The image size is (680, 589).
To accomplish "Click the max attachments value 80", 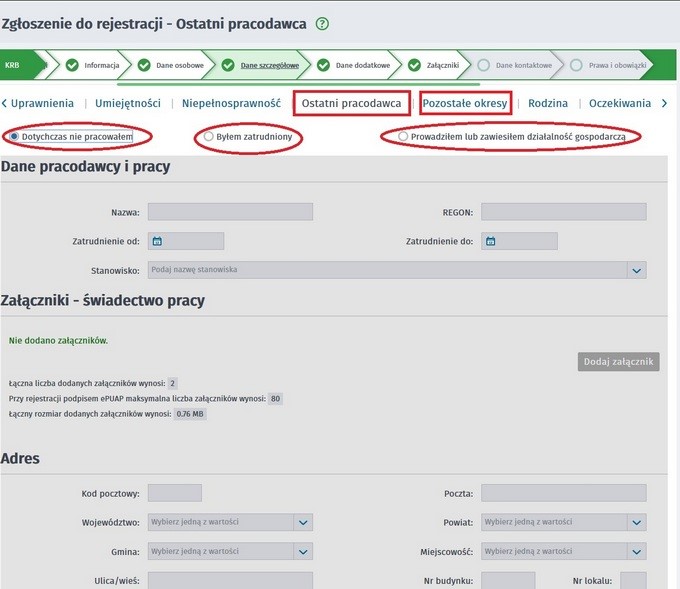I will [x=275, y=399].
